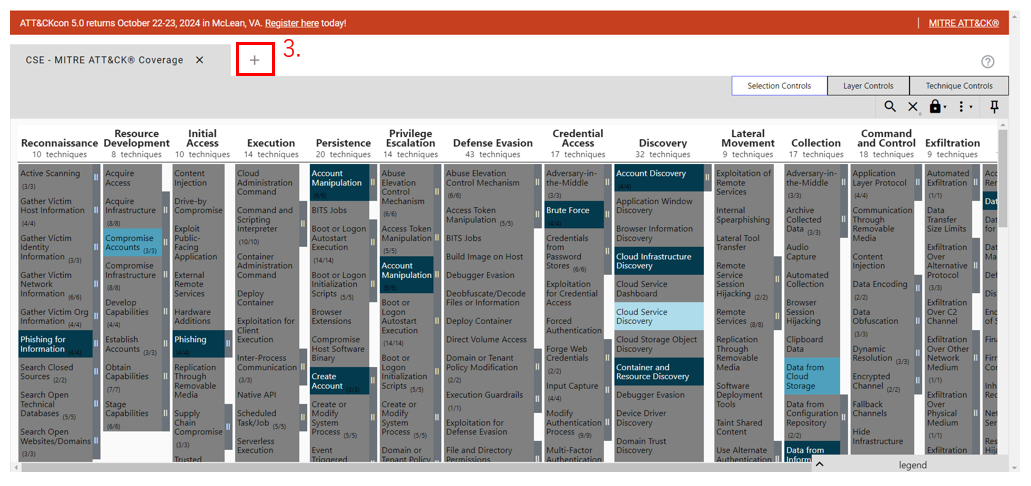The image size is (1031, 486).
Task: Select Account Manipulation under Privilege Escalation
Action: pyautogui.click(x=407, y=275)
